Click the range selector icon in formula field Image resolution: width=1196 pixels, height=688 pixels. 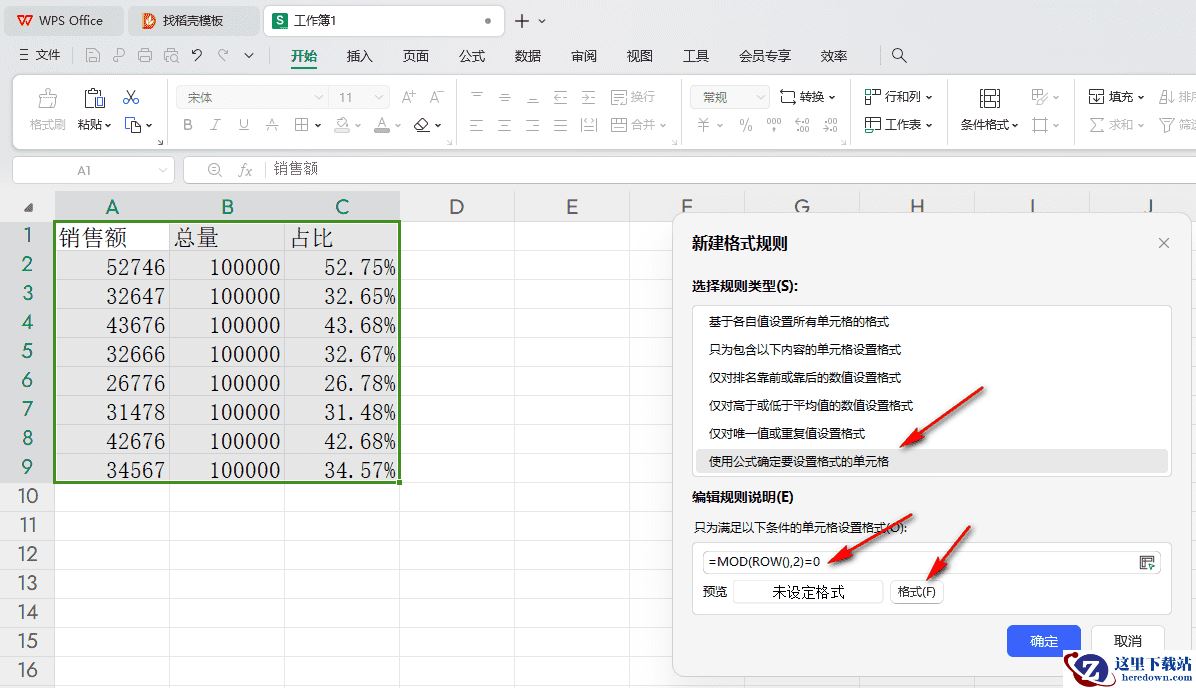[1146, 562]
